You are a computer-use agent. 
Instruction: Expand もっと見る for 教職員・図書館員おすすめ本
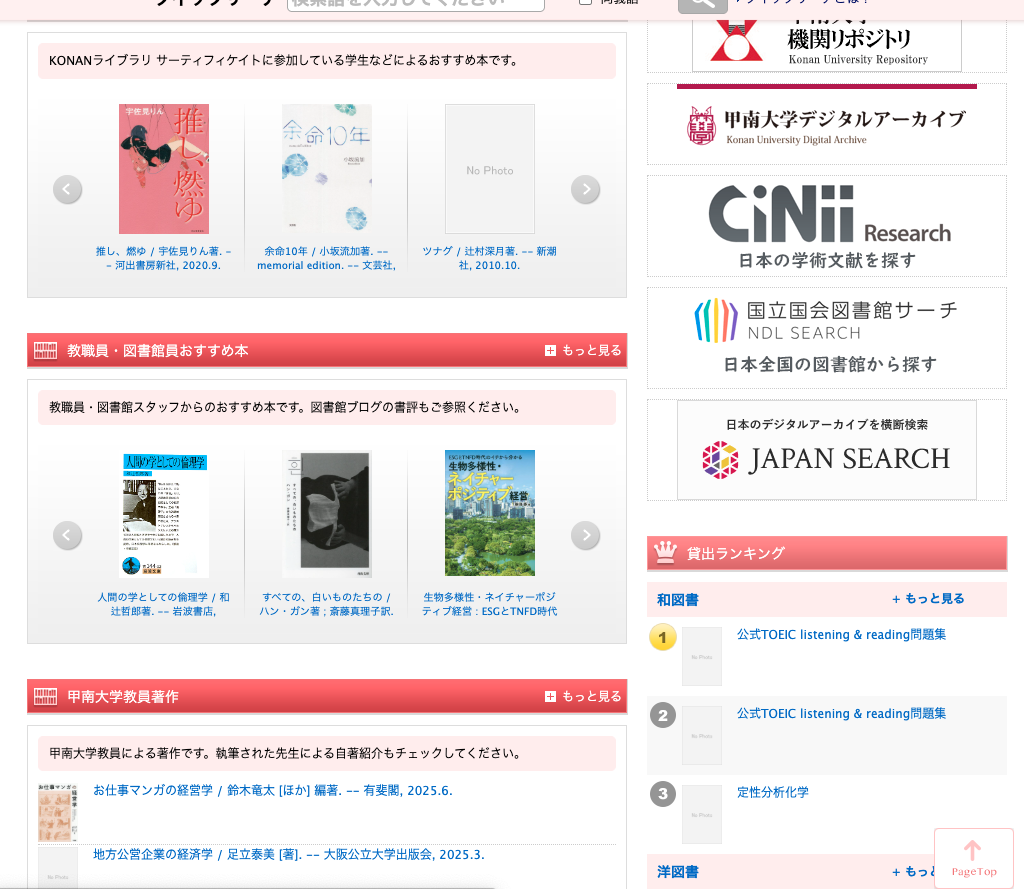point(583,350)
